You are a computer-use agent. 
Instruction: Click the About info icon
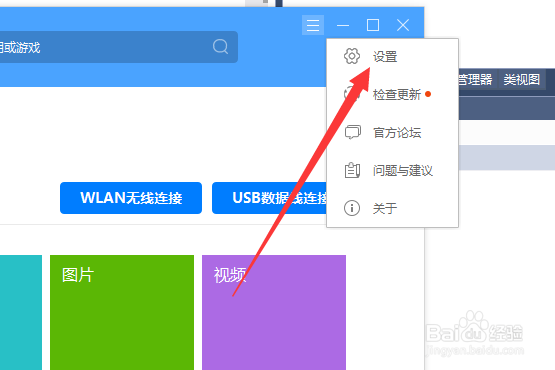pyautogui.click(x=352, y=208)
